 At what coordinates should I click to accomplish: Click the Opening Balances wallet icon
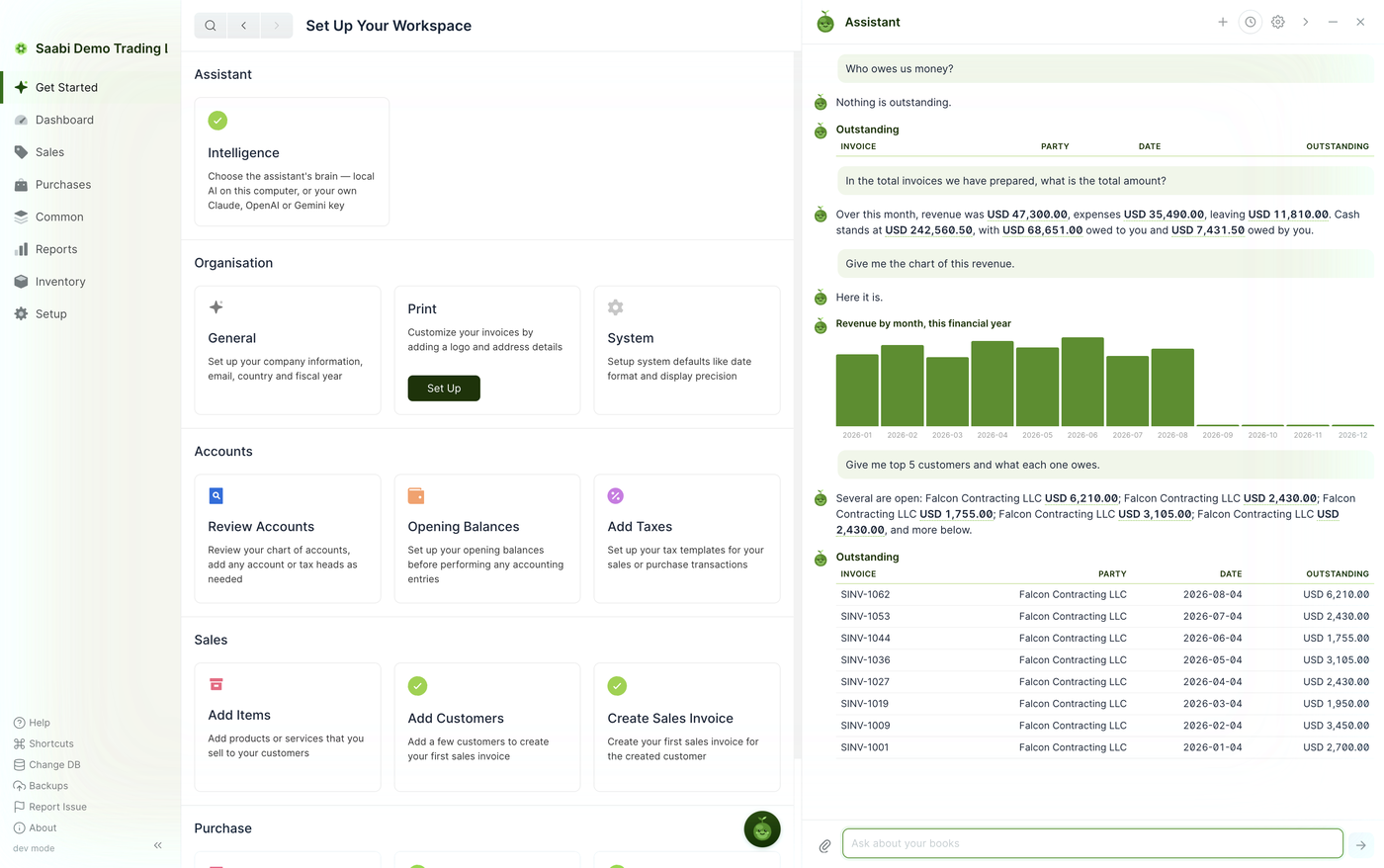[416, 495]
